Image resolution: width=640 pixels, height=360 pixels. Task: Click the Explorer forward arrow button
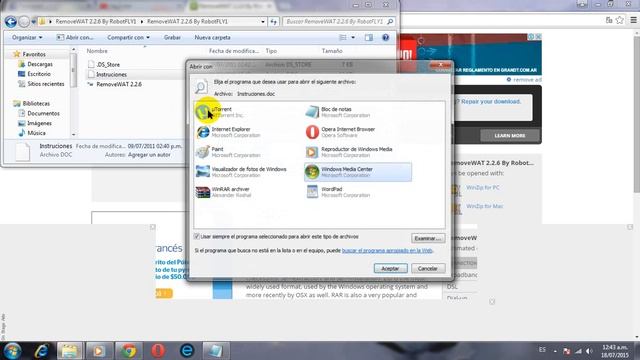tap(24, 22)
